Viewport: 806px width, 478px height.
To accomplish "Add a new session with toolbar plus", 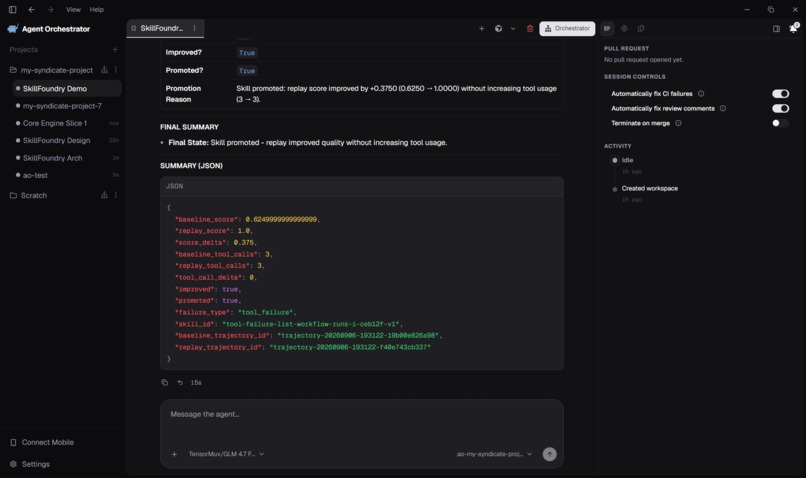I will coord(482,29).
